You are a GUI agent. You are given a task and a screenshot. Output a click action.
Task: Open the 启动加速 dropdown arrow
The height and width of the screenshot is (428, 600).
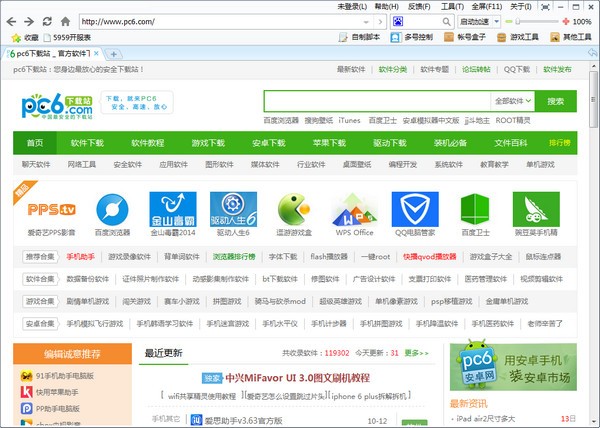pos(496,21)
